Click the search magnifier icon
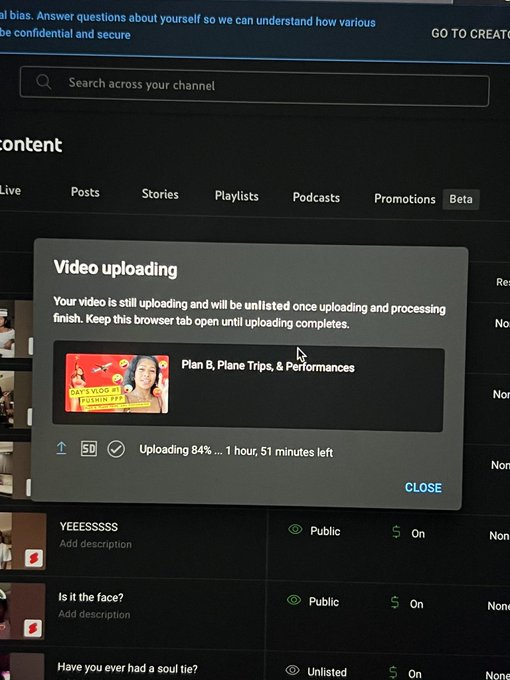510x680 pixels. point(43,81)
